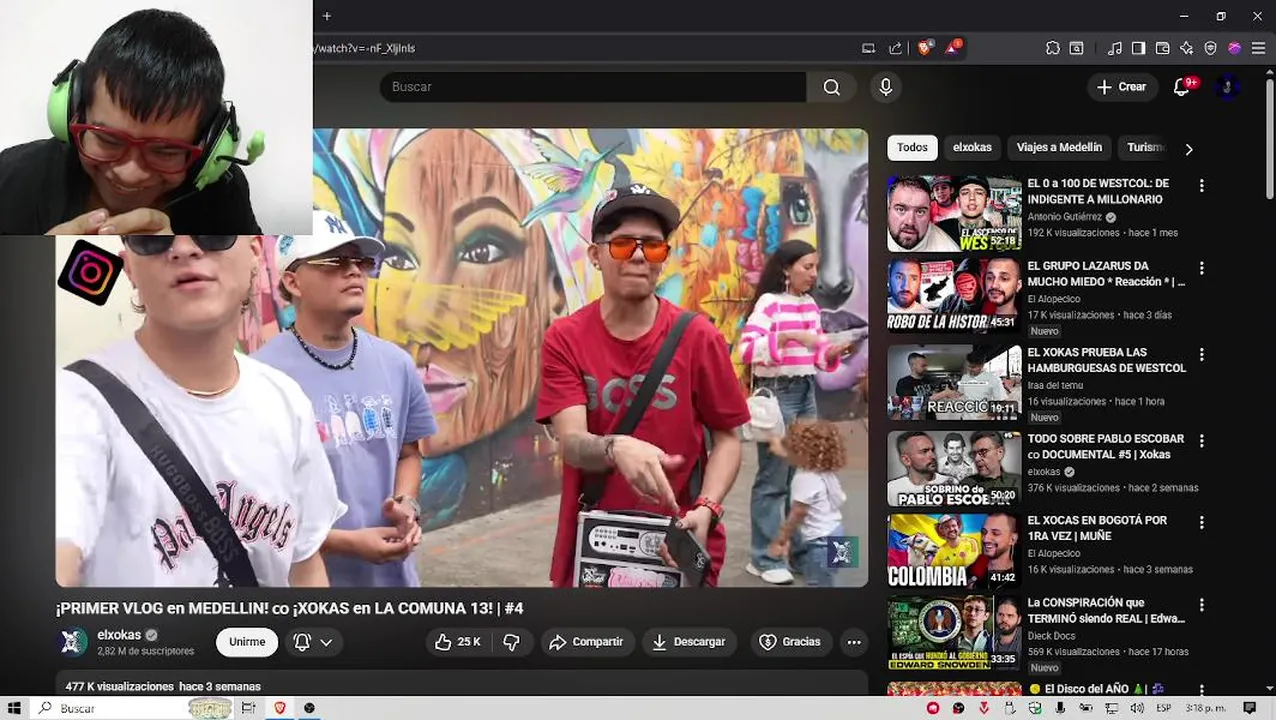Open notification bell dropdown for channel subscription
Viewport: 1276px width, 720px height.
coord(313,642)
